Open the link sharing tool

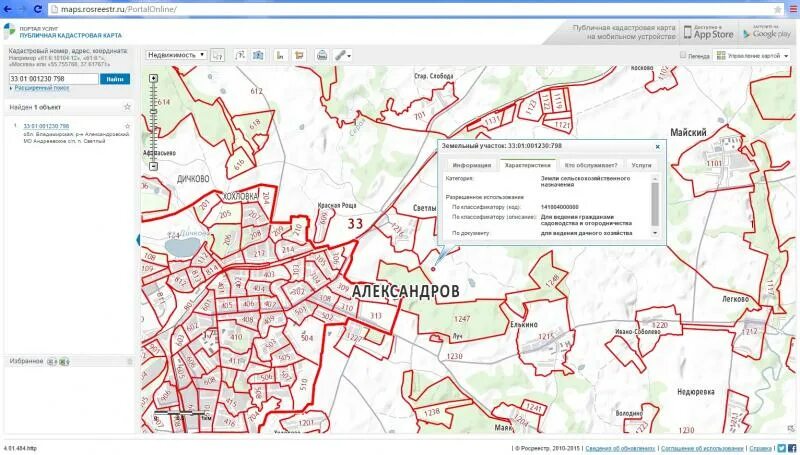pos(340,55)
